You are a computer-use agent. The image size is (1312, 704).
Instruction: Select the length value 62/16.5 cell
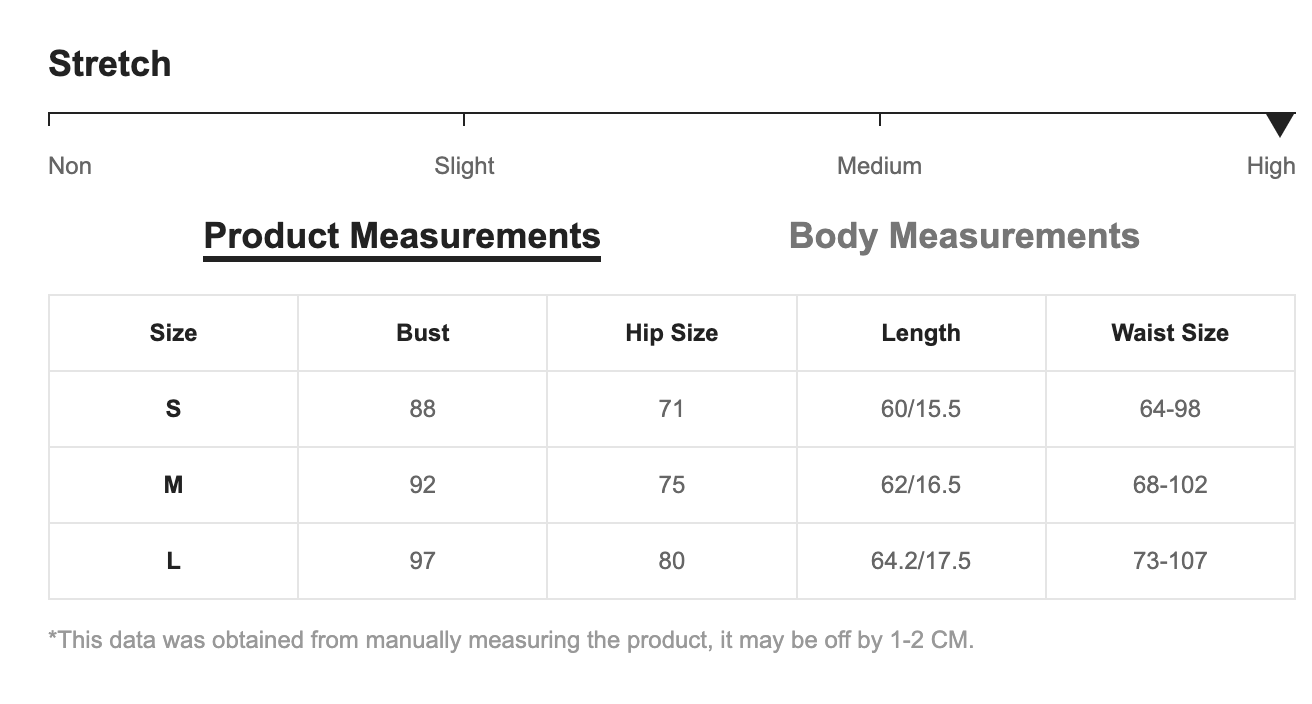tap(921, 485)
